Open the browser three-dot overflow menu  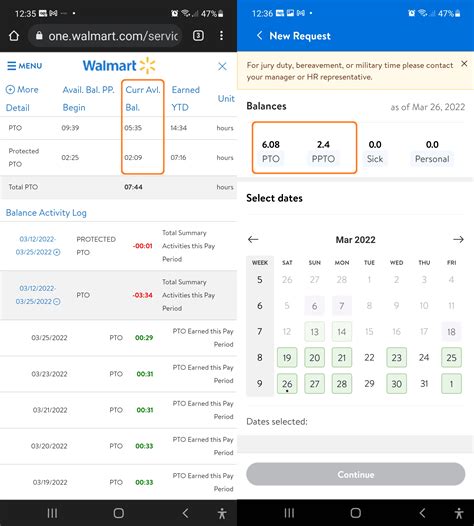(221, 36)
